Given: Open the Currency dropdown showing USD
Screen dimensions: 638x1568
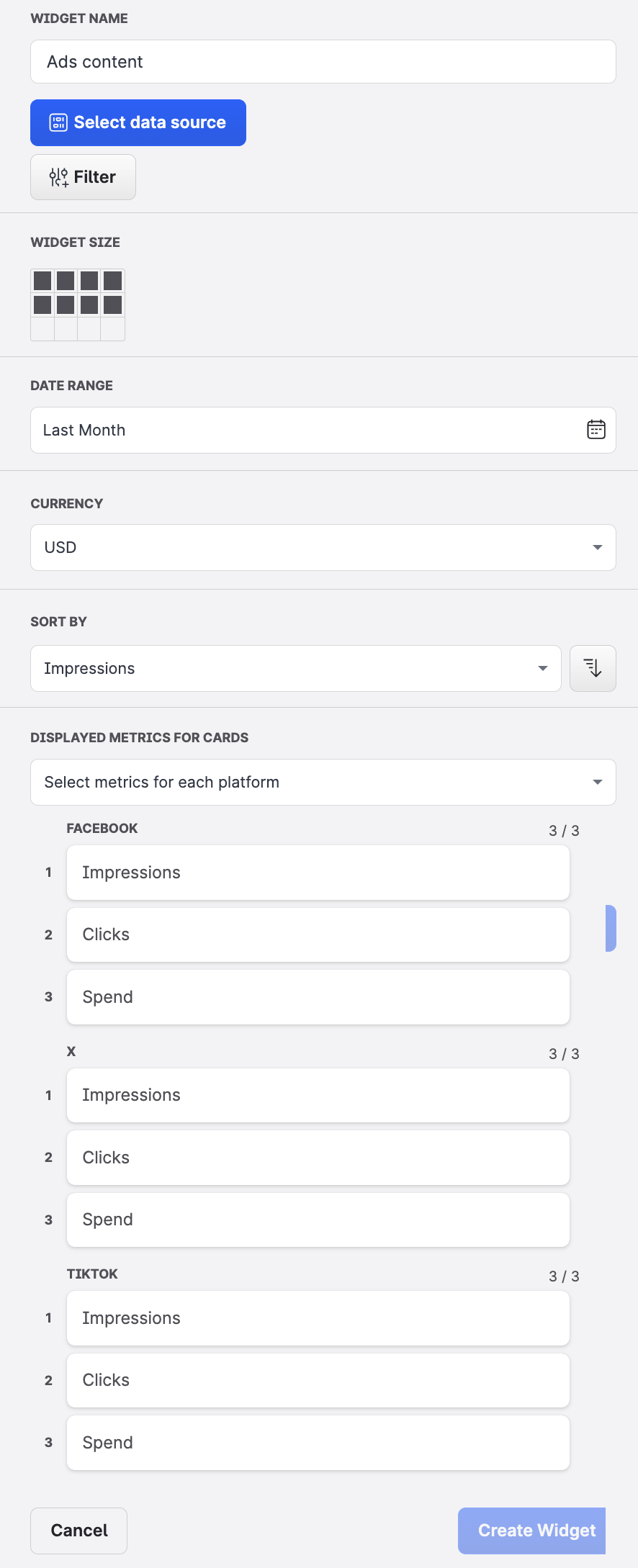Looking at the screenshot, I should [323, 547].
